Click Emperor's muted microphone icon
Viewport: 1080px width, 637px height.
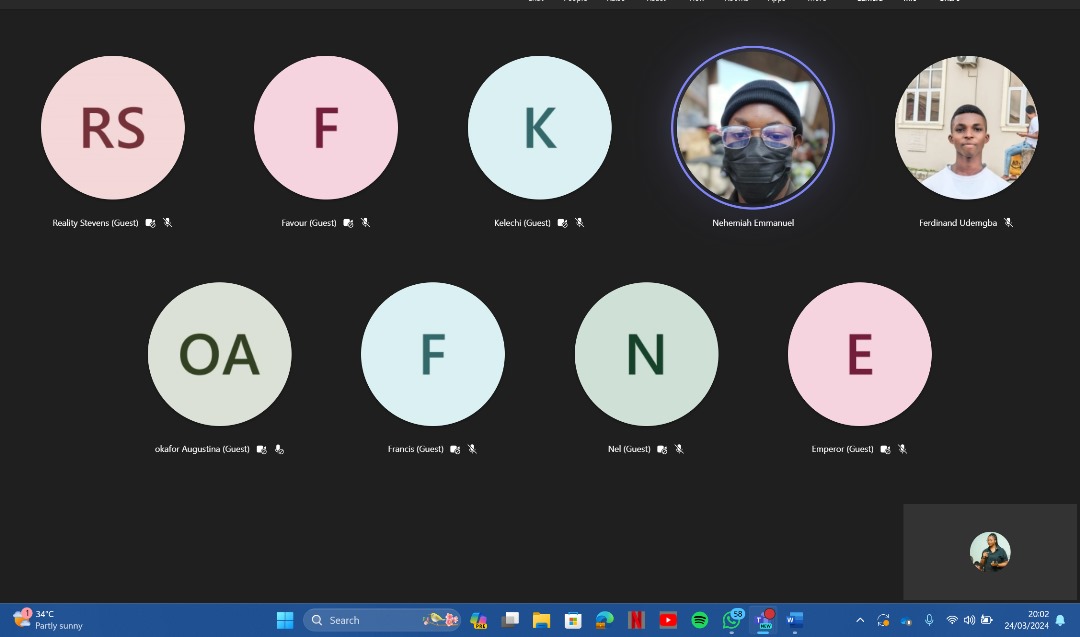point(902,449)
